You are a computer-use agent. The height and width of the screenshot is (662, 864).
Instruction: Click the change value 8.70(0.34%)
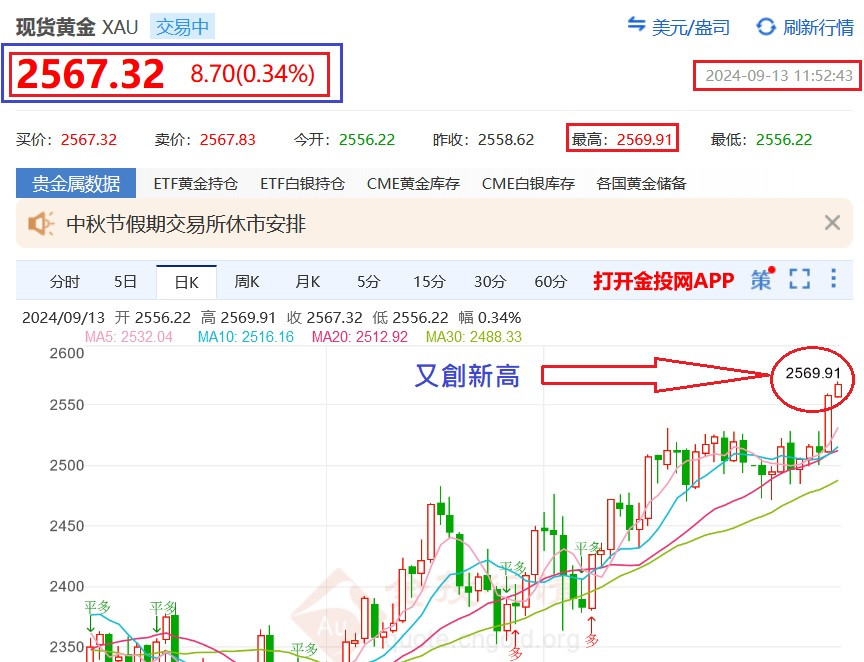pos(252,74)
